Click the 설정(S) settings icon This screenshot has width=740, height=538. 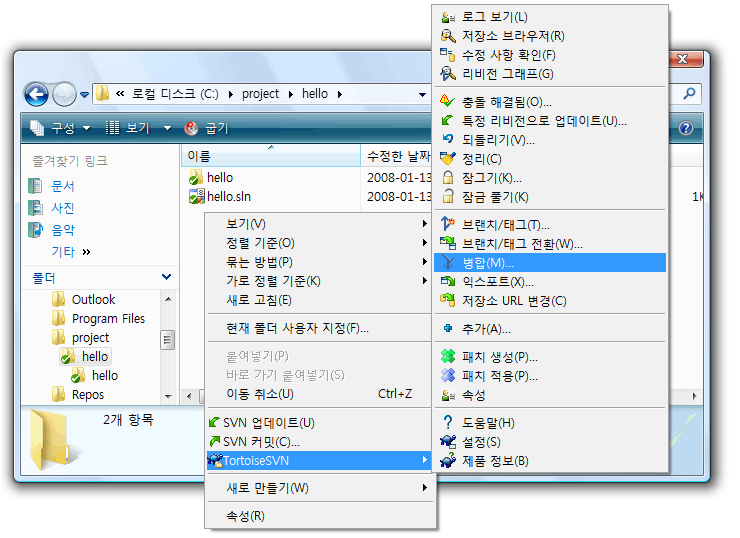pos(447,442)
